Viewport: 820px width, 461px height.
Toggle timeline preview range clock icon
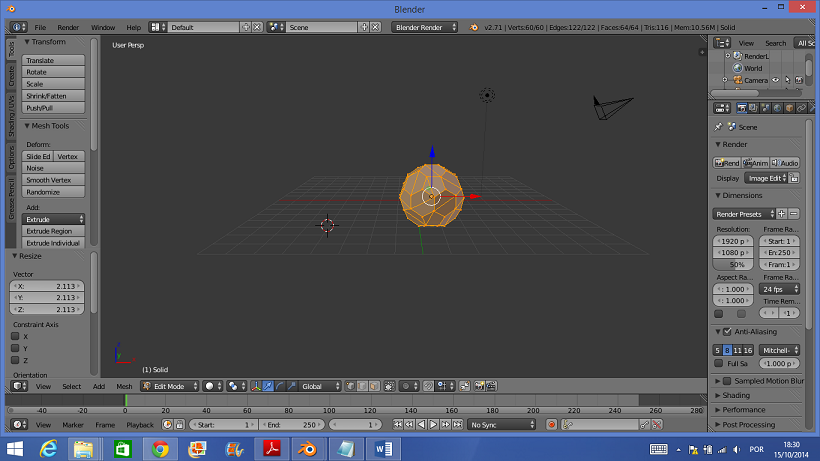tap(167, 425)
